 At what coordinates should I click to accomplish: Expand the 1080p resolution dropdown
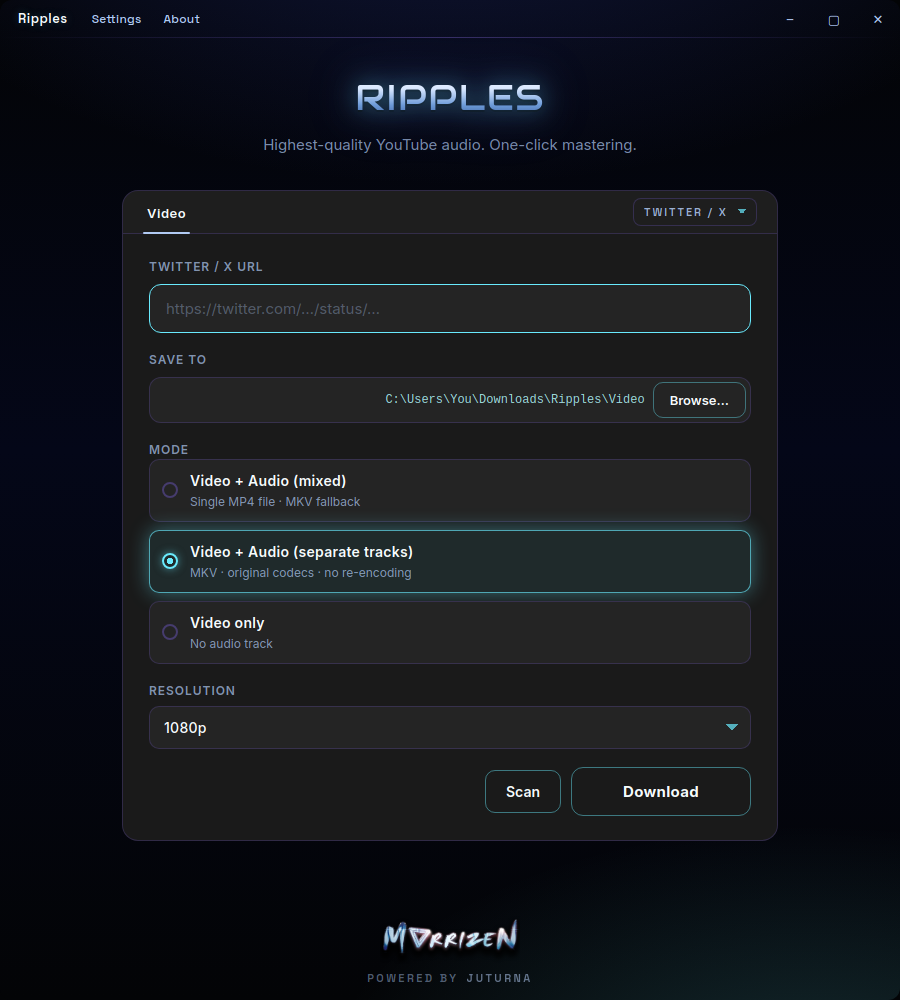coord(450,728)
